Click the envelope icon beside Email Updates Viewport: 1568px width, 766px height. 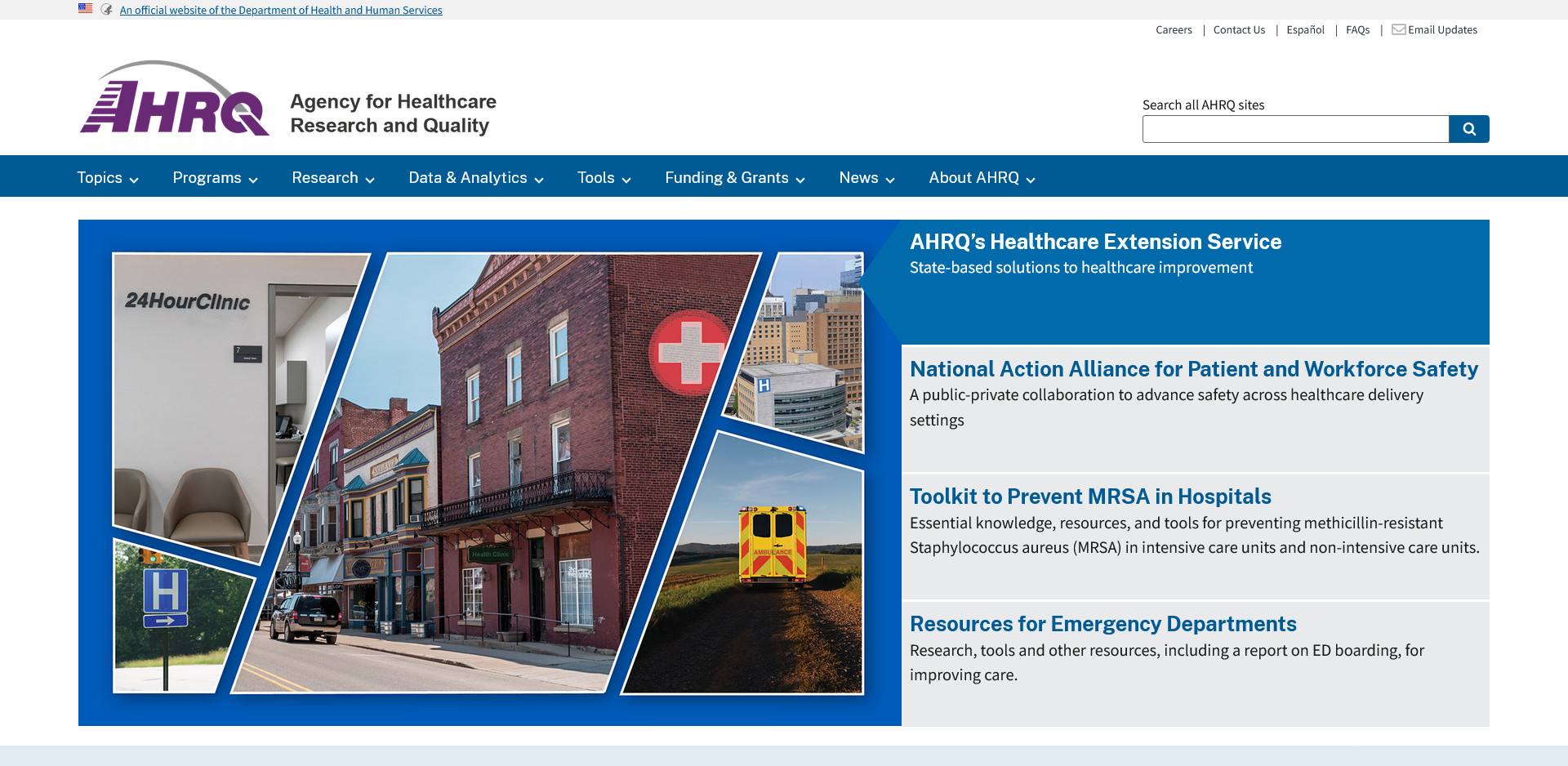[1398, 30]
